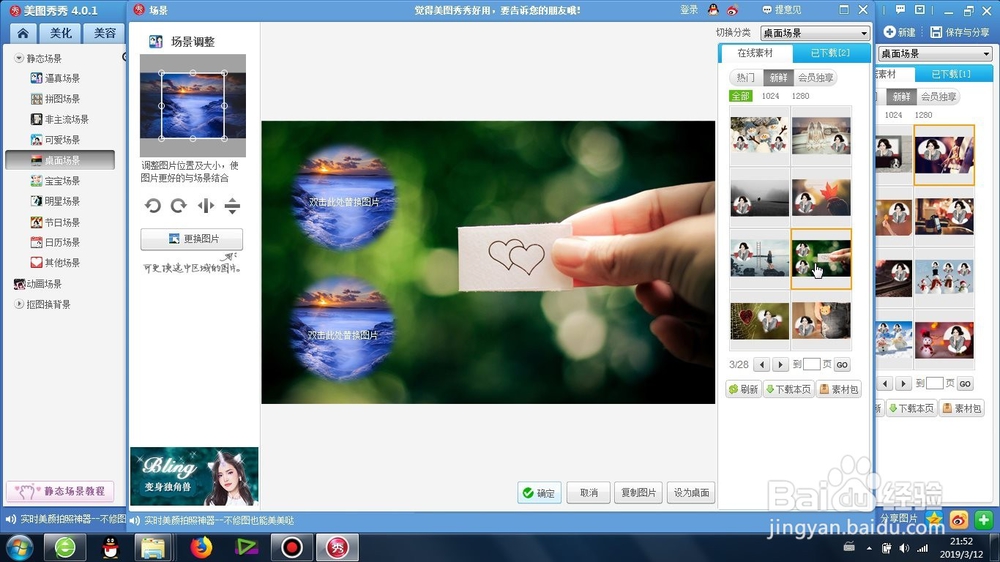Screen dimensions: 1000x562
Task: Click the upper circular photo placeholder
Action: [344, 197]
